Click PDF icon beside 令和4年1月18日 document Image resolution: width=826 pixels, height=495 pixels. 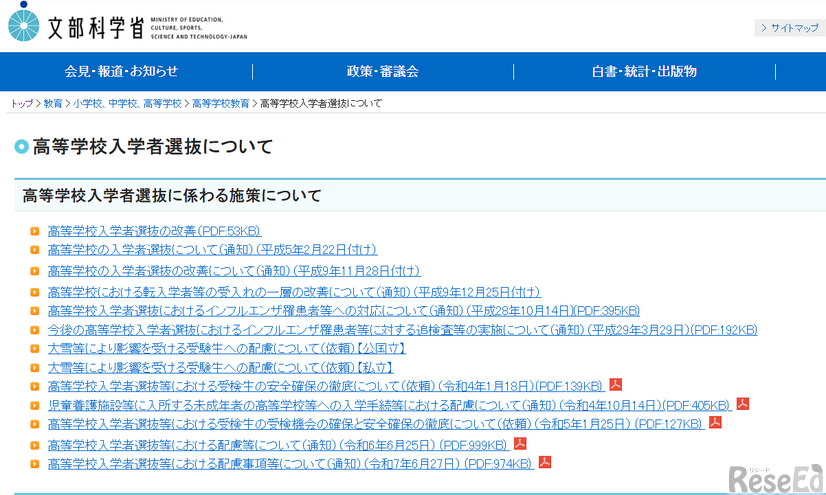tap(617, 385)
